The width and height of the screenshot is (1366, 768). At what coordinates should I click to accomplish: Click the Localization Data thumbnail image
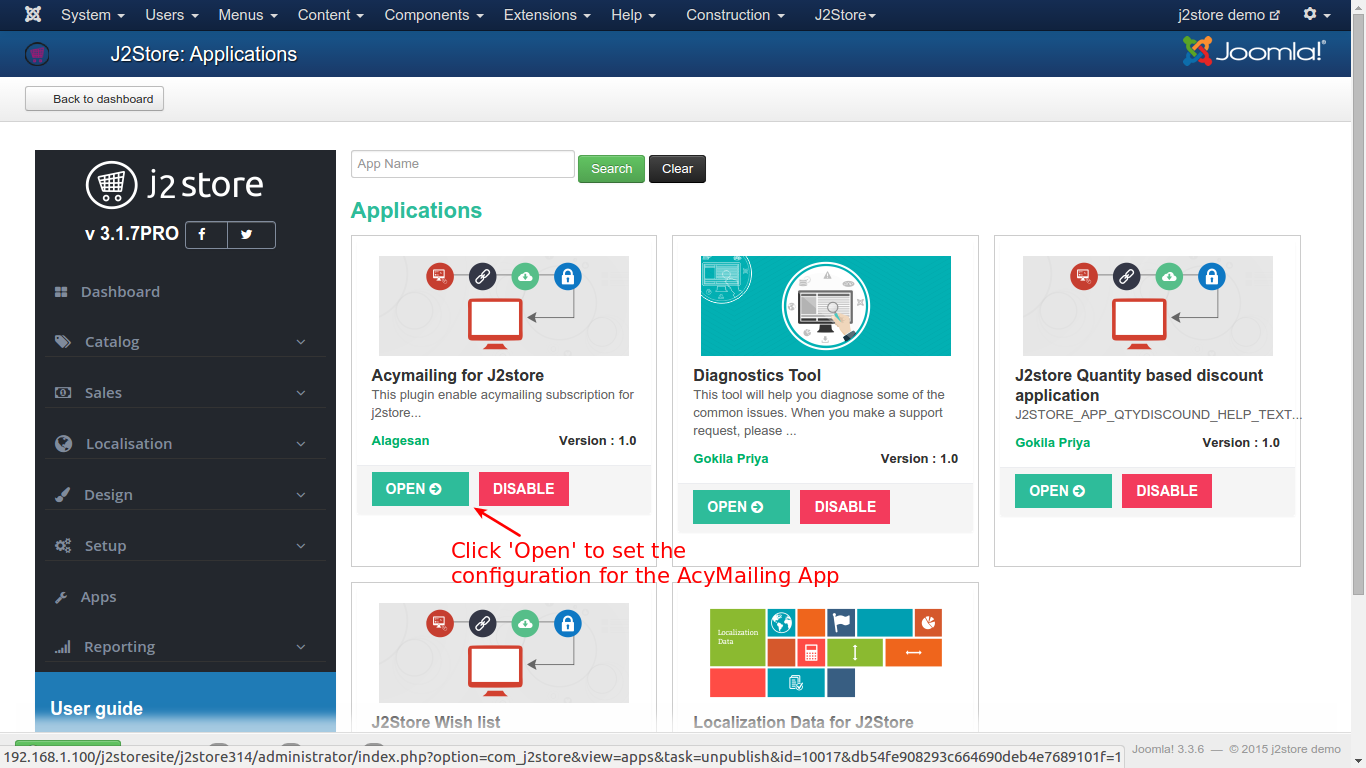(x=826, y=653)
